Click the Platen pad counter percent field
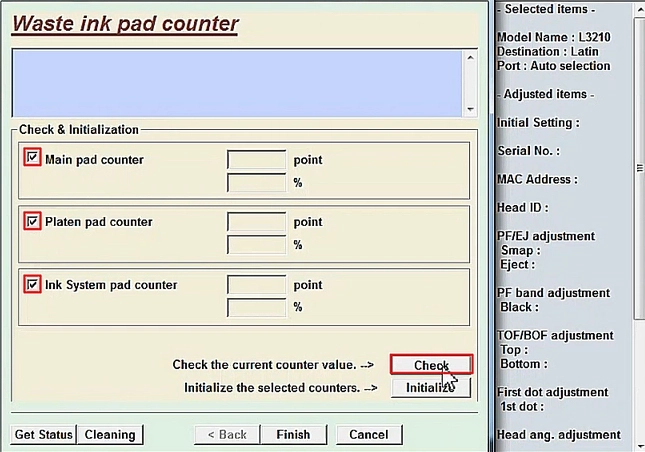Viewport: 645px width, 452px height. [256, 245]
